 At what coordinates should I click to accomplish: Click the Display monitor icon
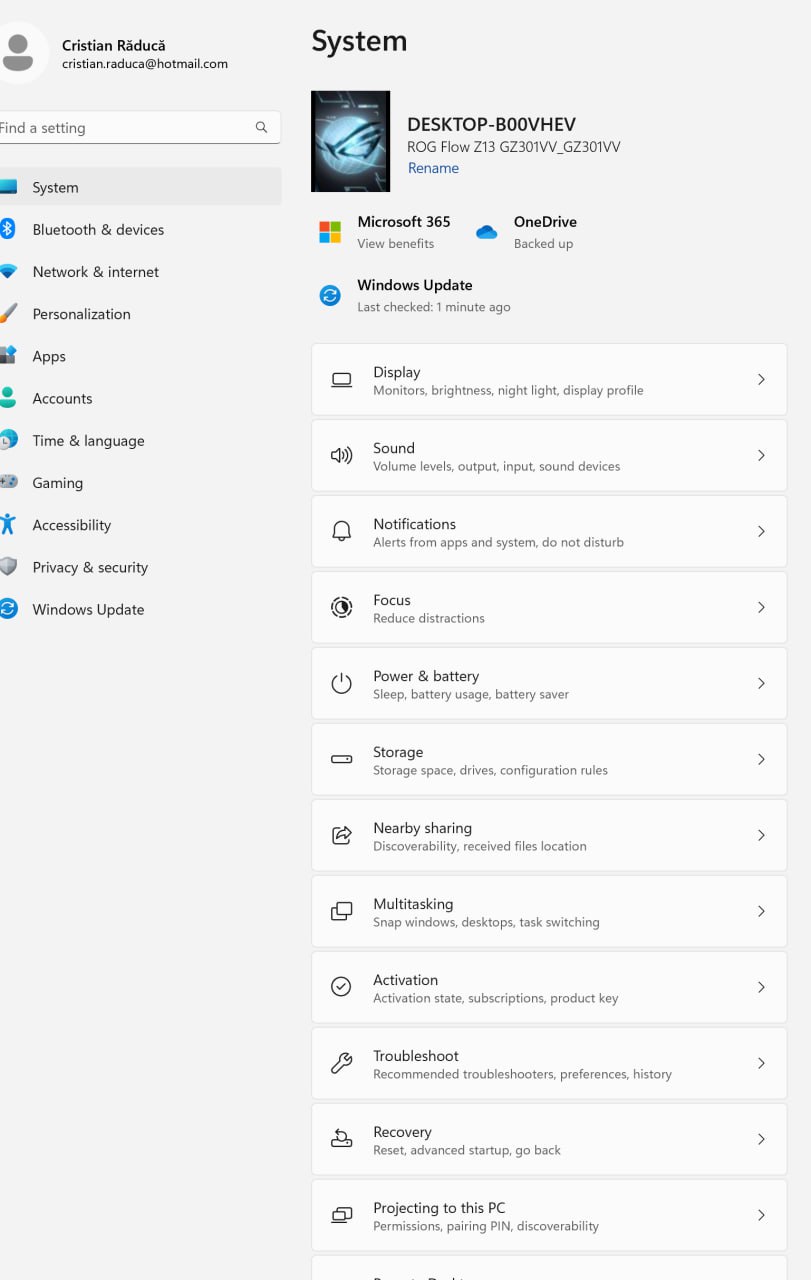[341, 380]
